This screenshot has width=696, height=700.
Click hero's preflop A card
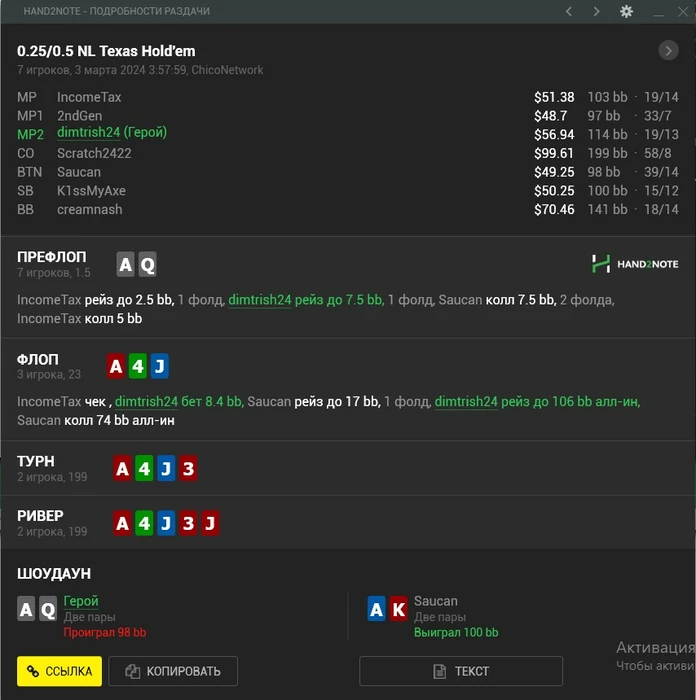point(125,264)
